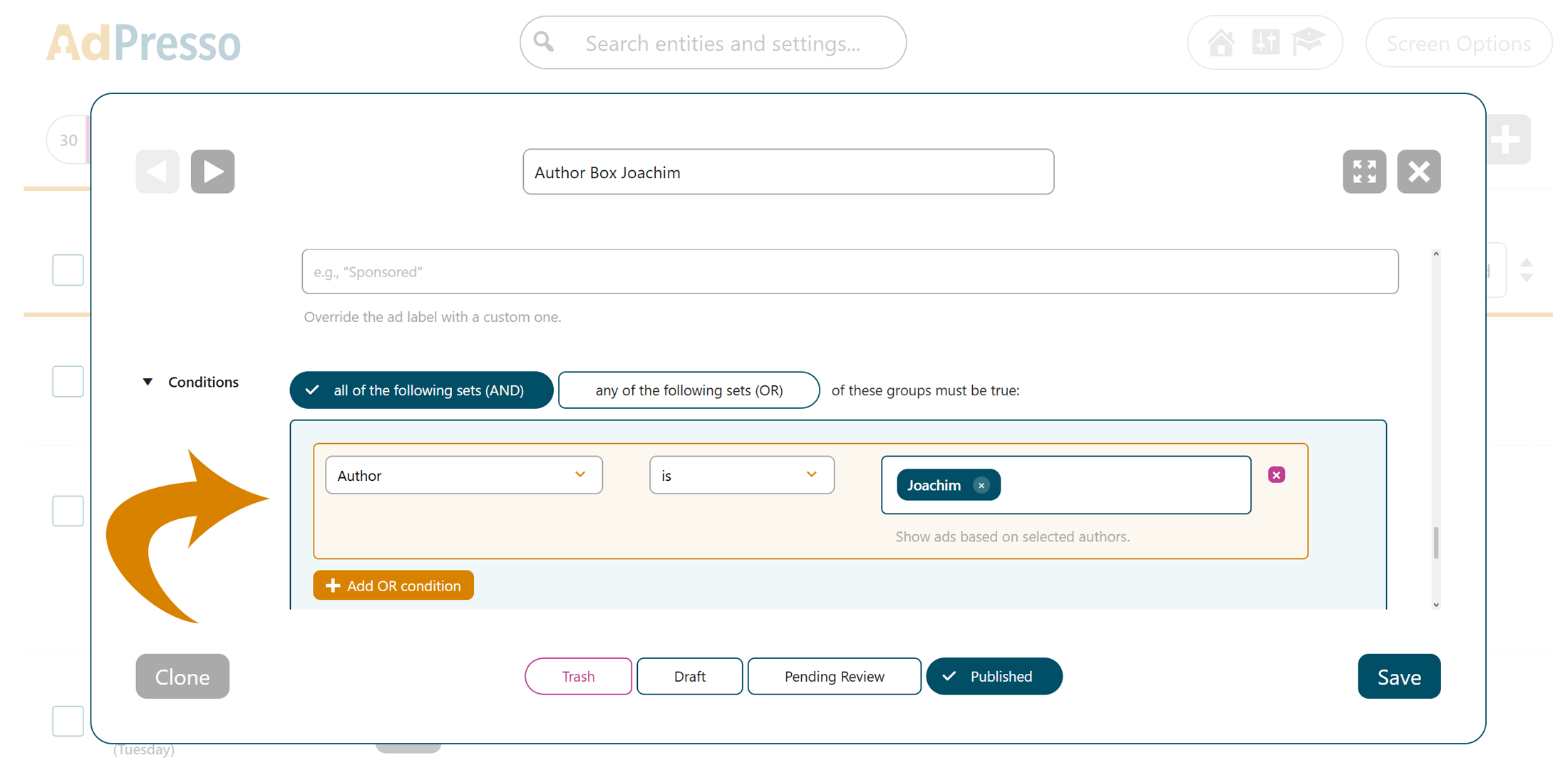Open the home icon in the header
The height and width of the screenshot is (775, 1568).
[x=1221, y=43]
